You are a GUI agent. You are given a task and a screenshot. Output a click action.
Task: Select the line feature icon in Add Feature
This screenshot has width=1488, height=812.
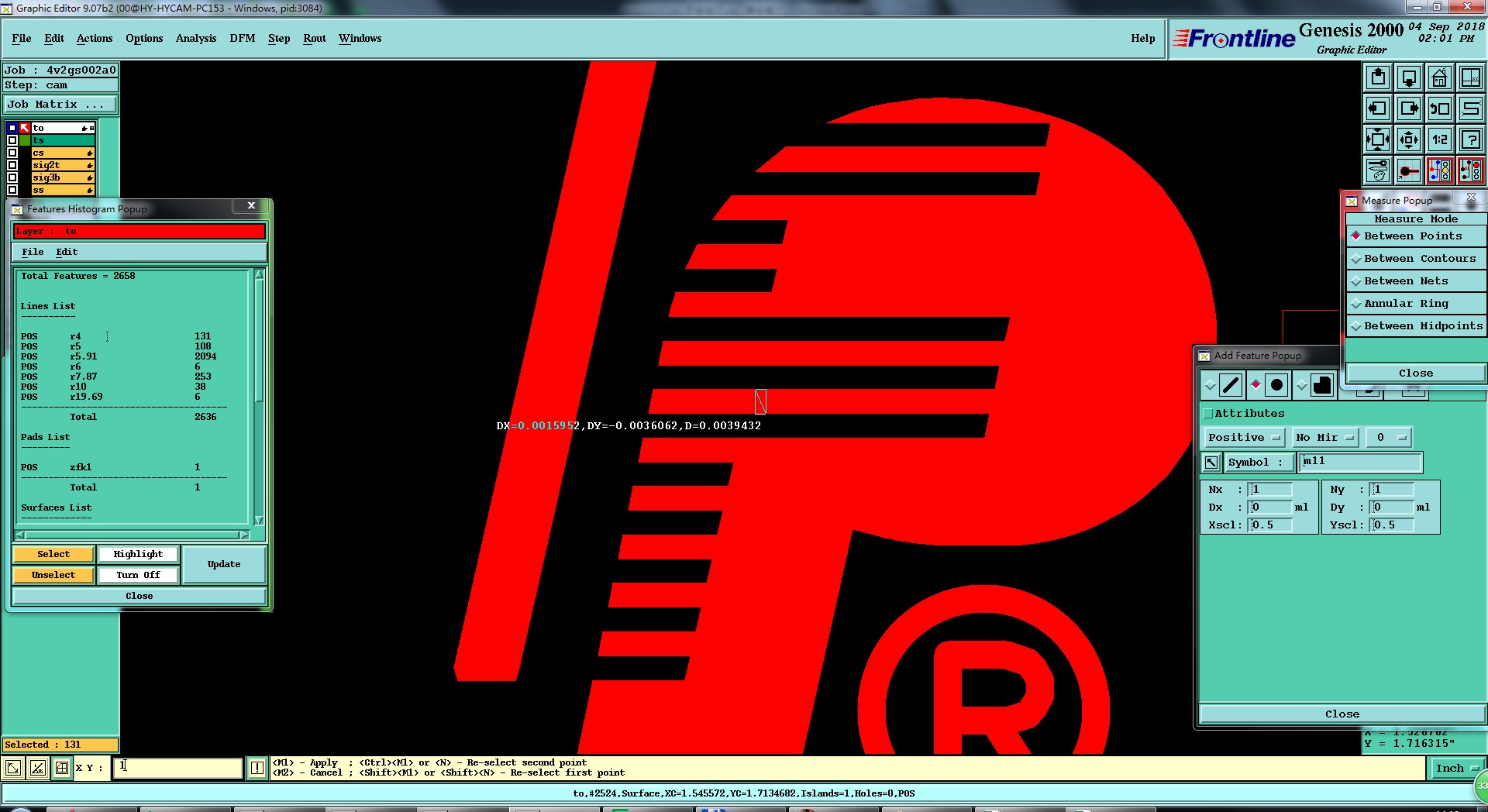1231,385
